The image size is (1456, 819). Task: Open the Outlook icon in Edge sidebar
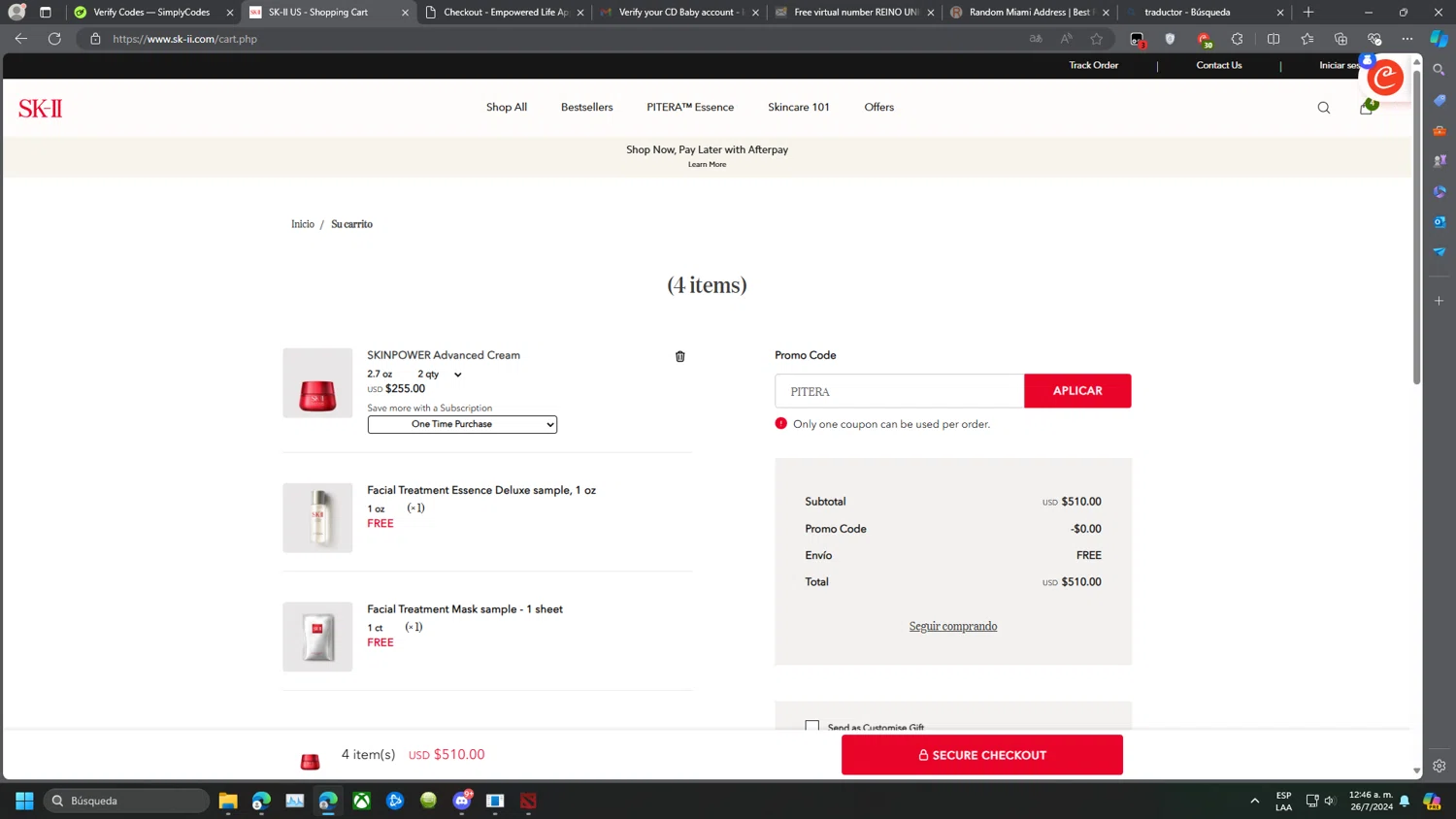[x=1439, y=221]
